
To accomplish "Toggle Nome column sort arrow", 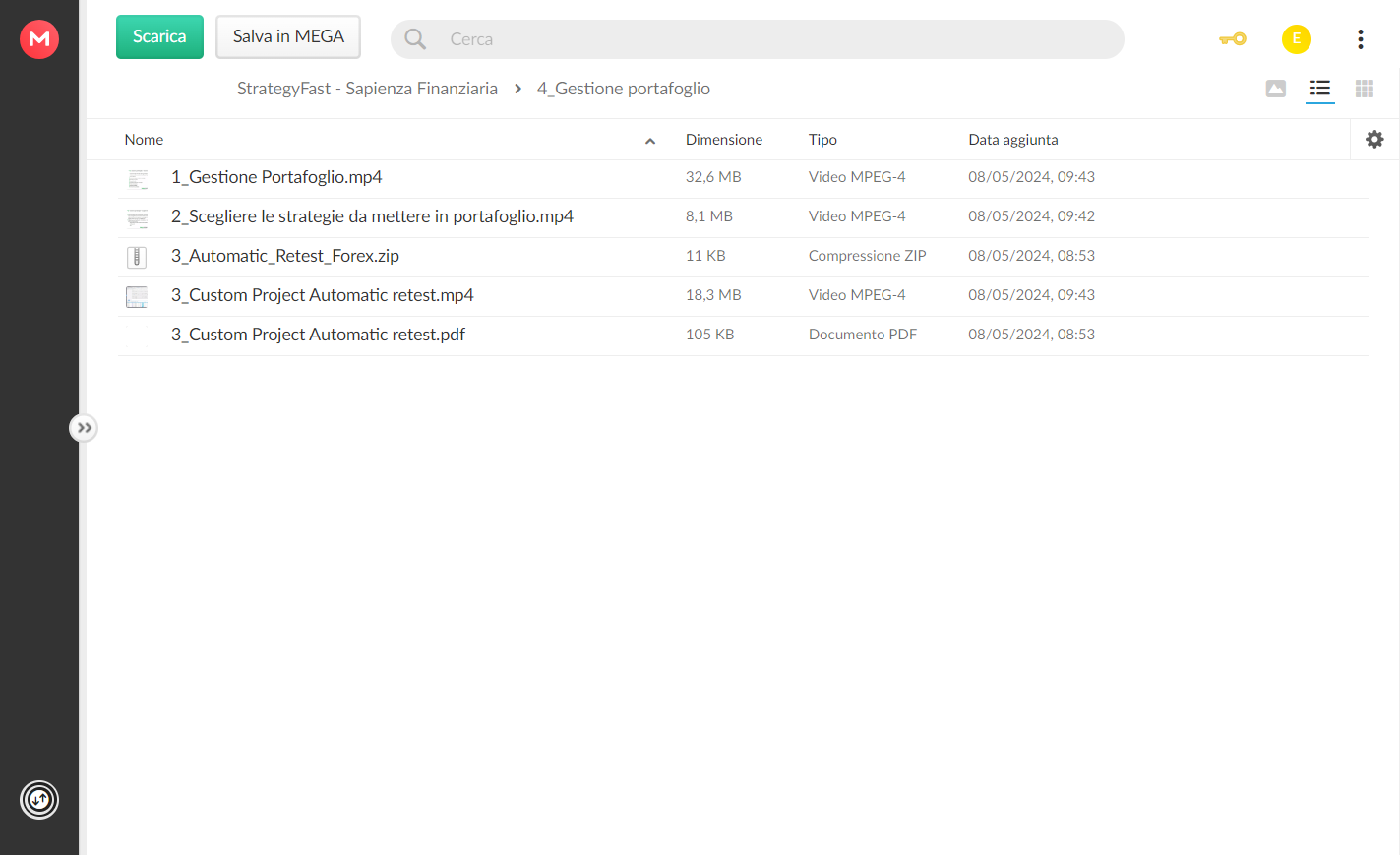I will [x=650, y=141].
